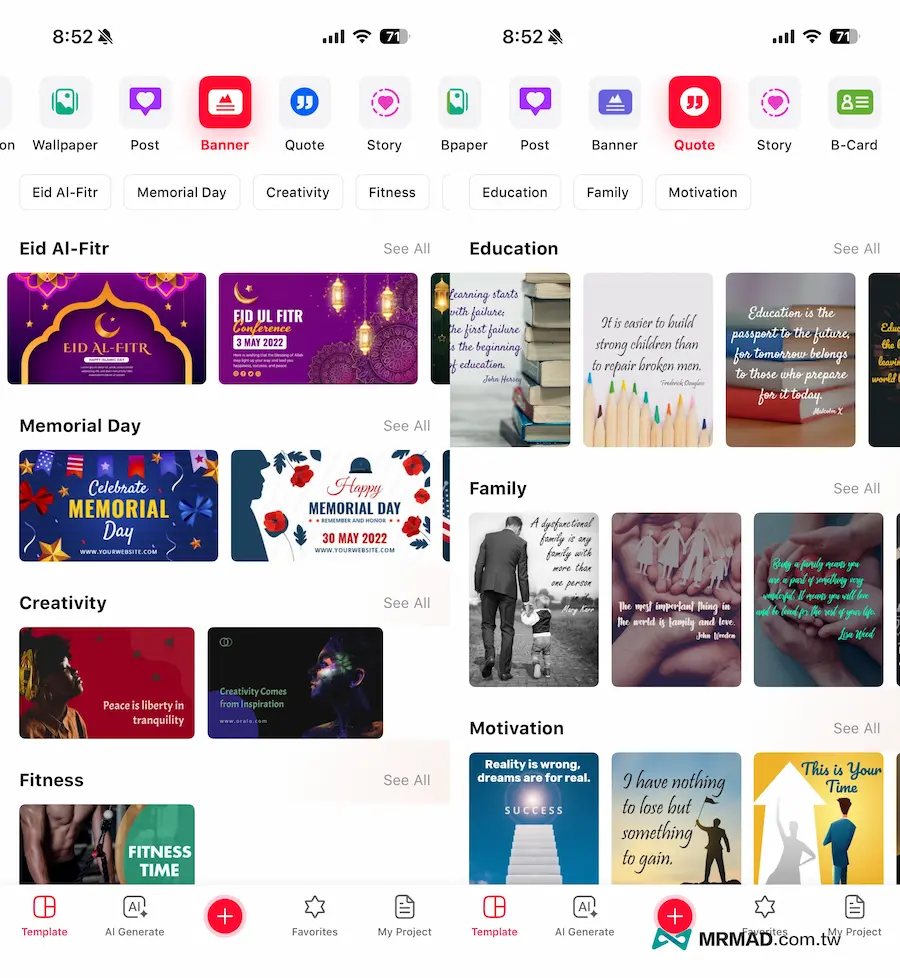The width and height of the screenshot is (900, 978).
Task: Open My Project on the left screen
Action: [404, 915]
